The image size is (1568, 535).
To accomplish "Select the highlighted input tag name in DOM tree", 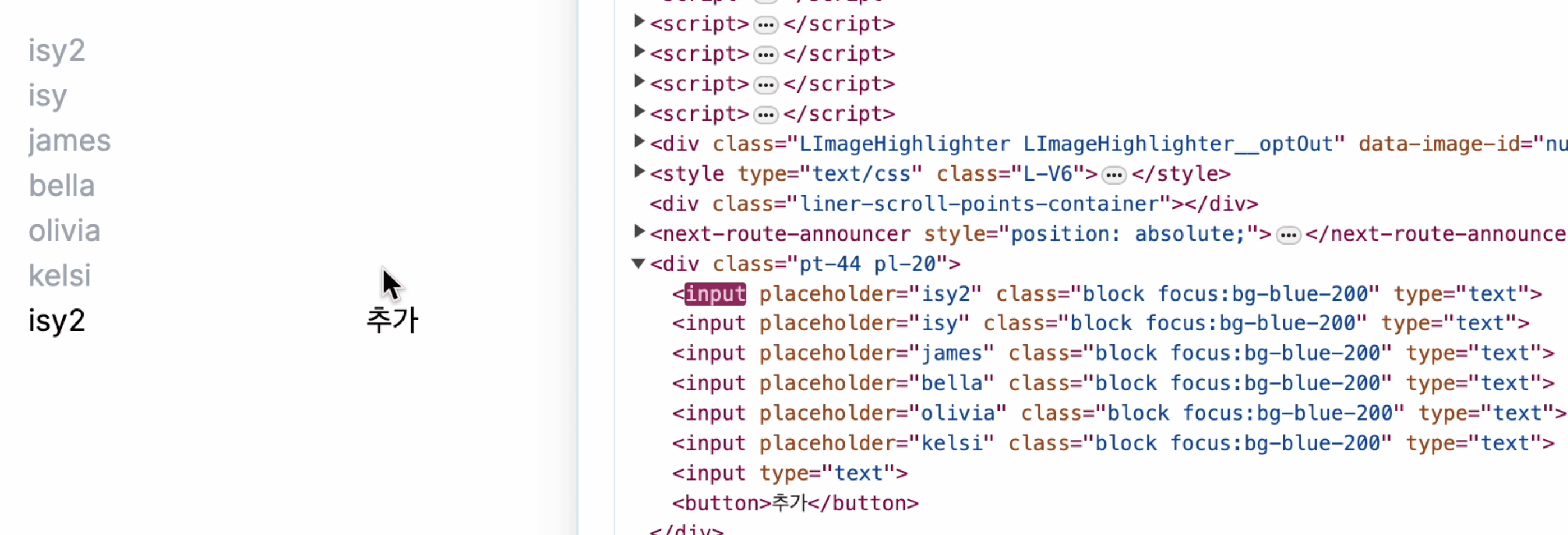I will [715, 294].
